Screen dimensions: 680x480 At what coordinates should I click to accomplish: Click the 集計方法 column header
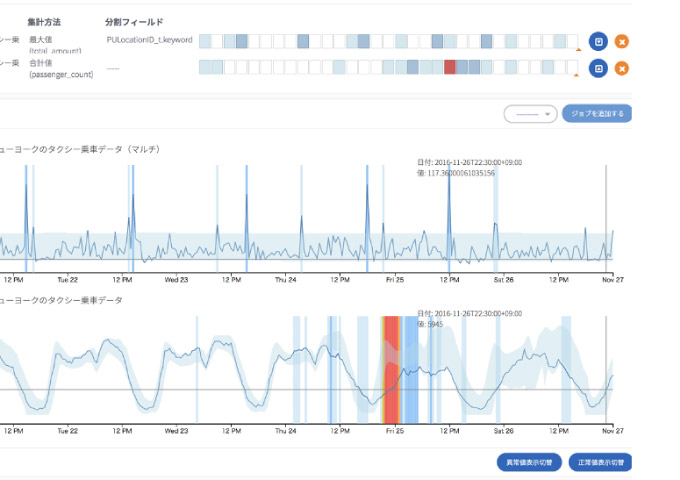click(x=44, y=22)
